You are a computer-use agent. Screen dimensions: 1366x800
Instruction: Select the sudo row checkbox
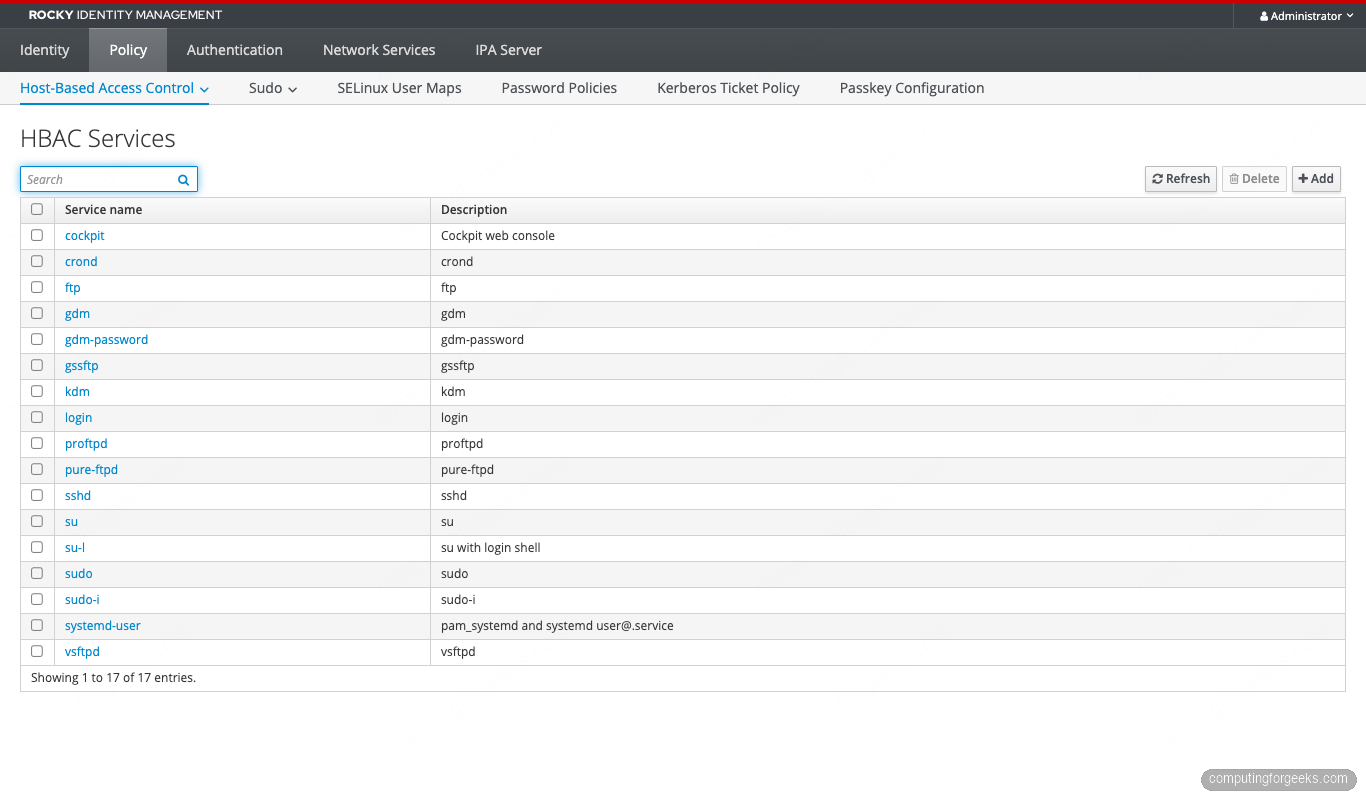[37, 573]
